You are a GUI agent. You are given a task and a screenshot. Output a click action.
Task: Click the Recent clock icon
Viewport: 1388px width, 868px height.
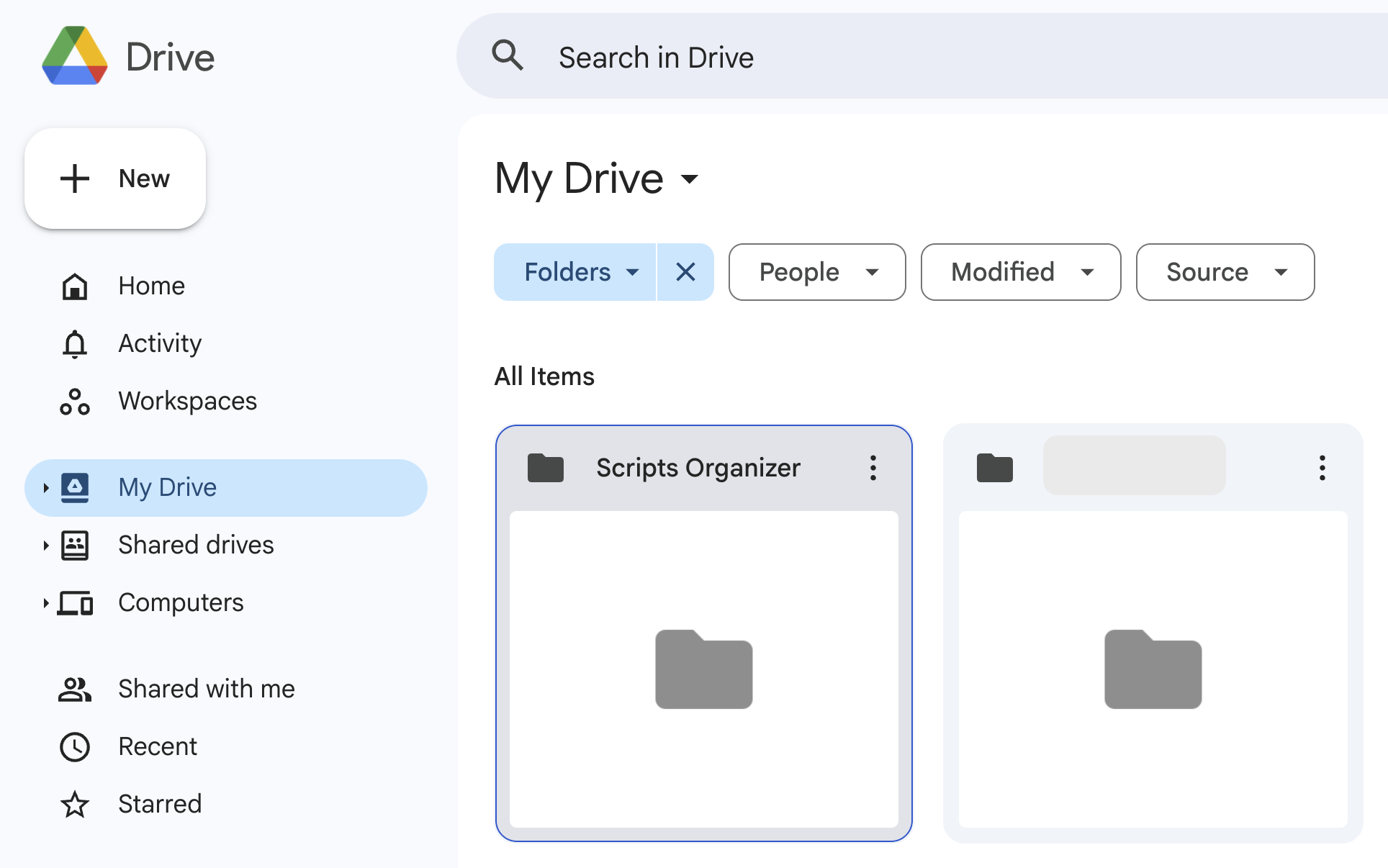click(x=75, y=747)
